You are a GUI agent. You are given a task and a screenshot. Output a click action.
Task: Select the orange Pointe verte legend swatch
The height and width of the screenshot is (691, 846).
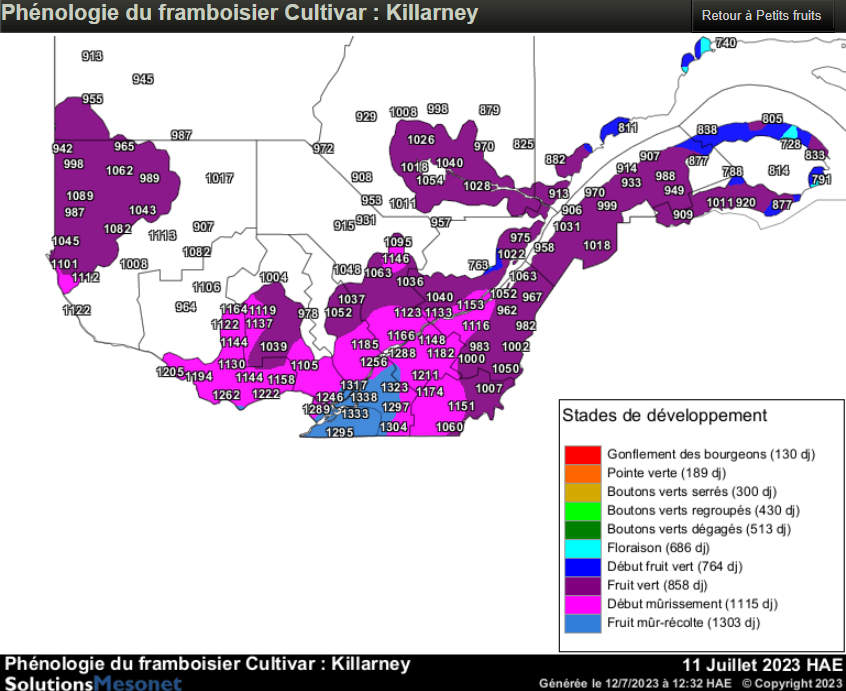pos(582,473)
